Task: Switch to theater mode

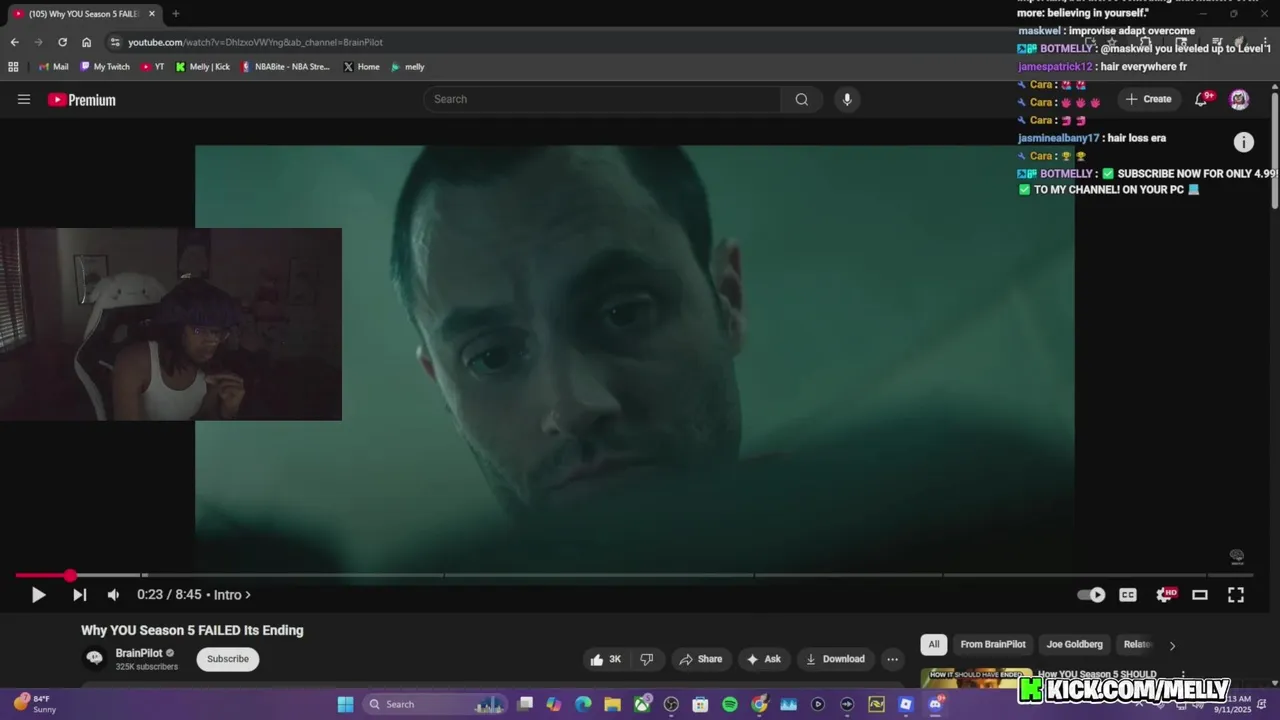Action: tap(1200, 595)
